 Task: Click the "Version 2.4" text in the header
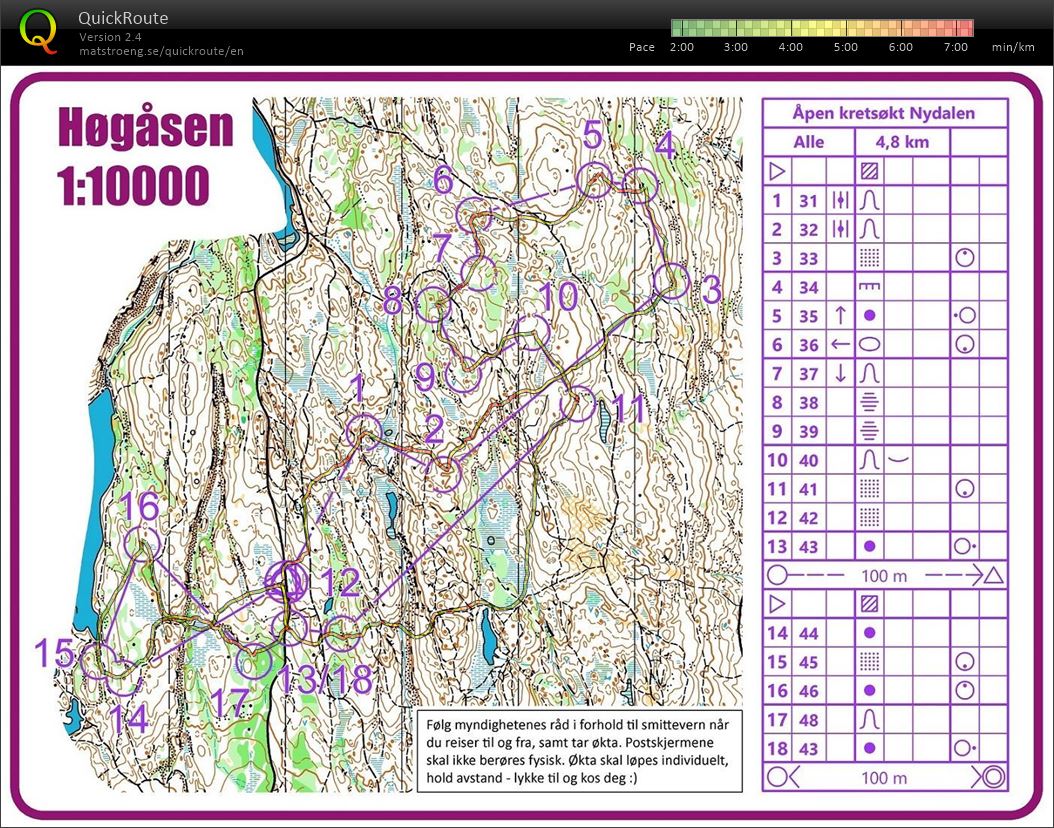tap(110, 37)
